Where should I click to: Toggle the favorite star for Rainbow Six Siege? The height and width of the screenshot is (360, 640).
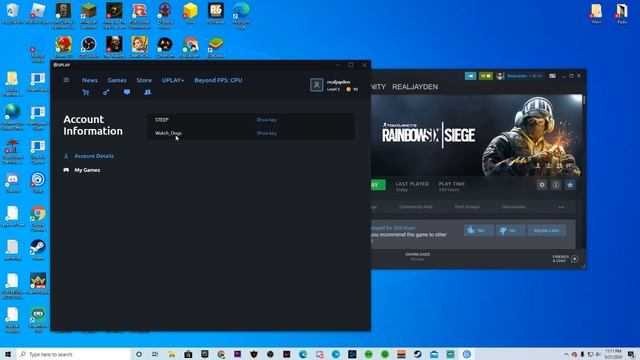point(570,185)
